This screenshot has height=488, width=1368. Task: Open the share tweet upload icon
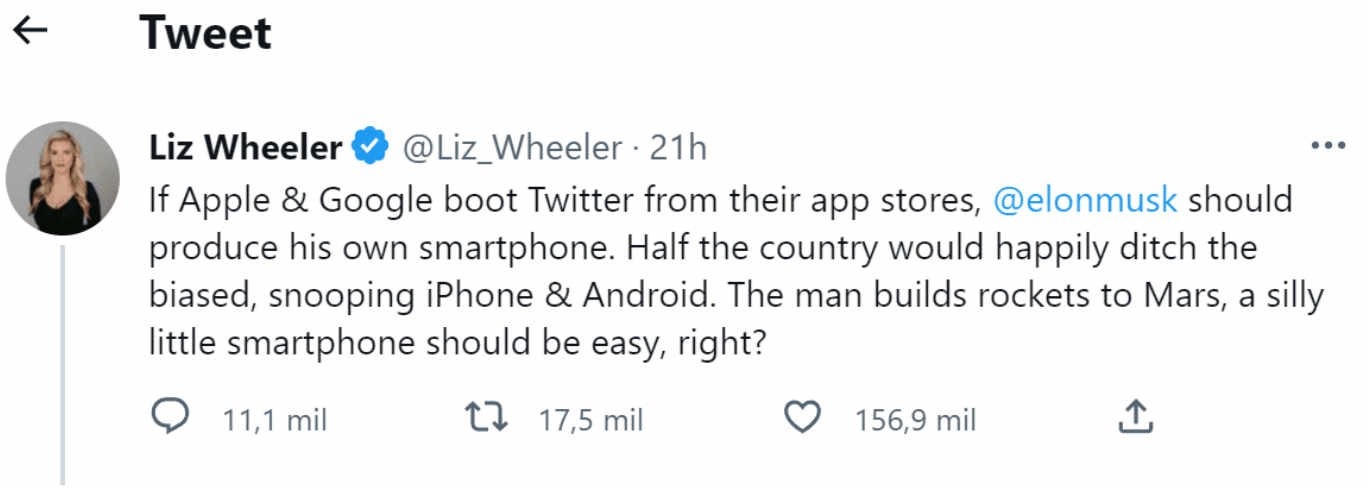click(x=1134, y=417)
